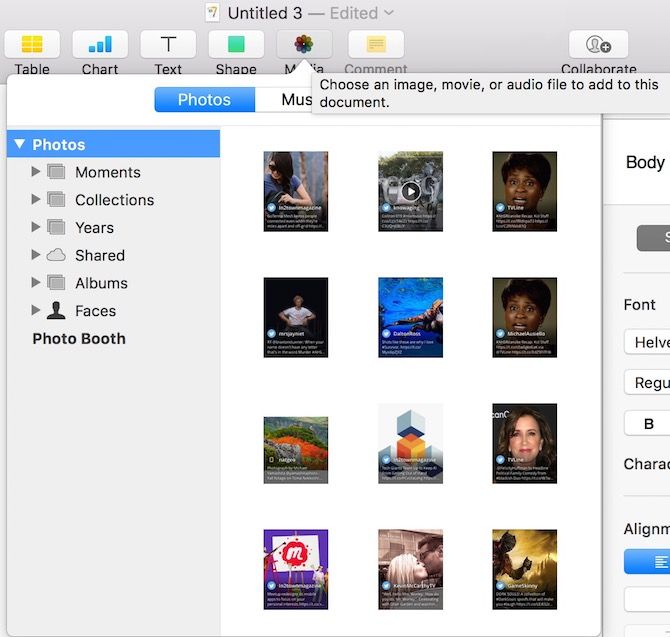The width and height of the screenshot is (670, 637).
Task: Collapse the Photos library triangle
Action: 19,145
